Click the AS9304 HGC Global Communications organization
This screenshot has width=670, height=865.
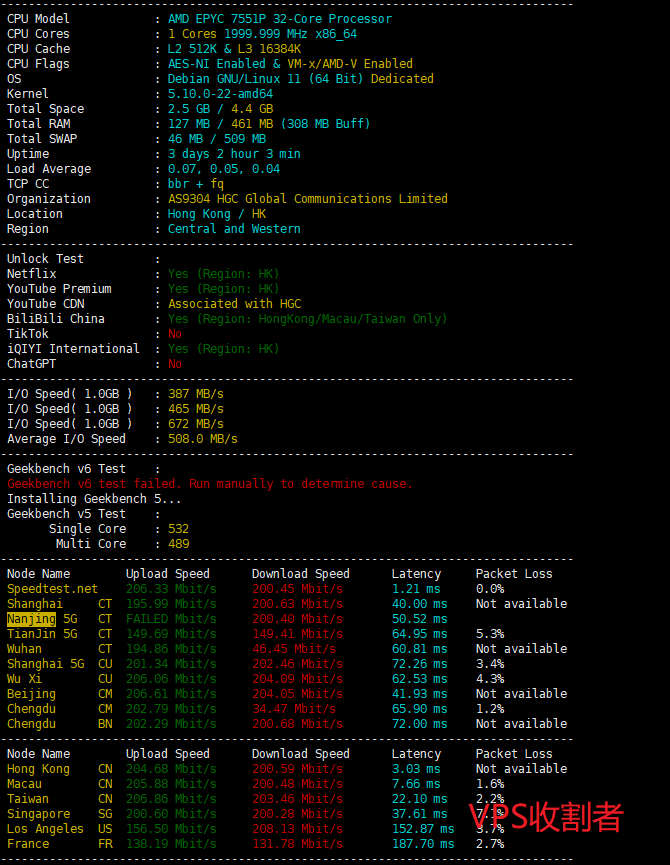[x=307, y=199]
